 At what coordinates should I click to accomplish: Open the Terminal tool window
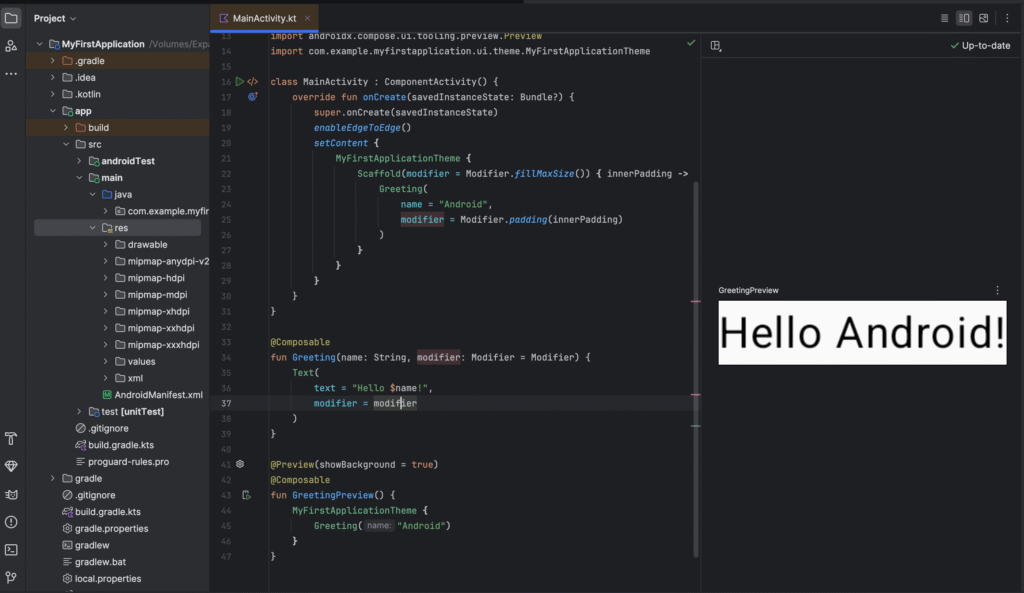tap(11, 550)
